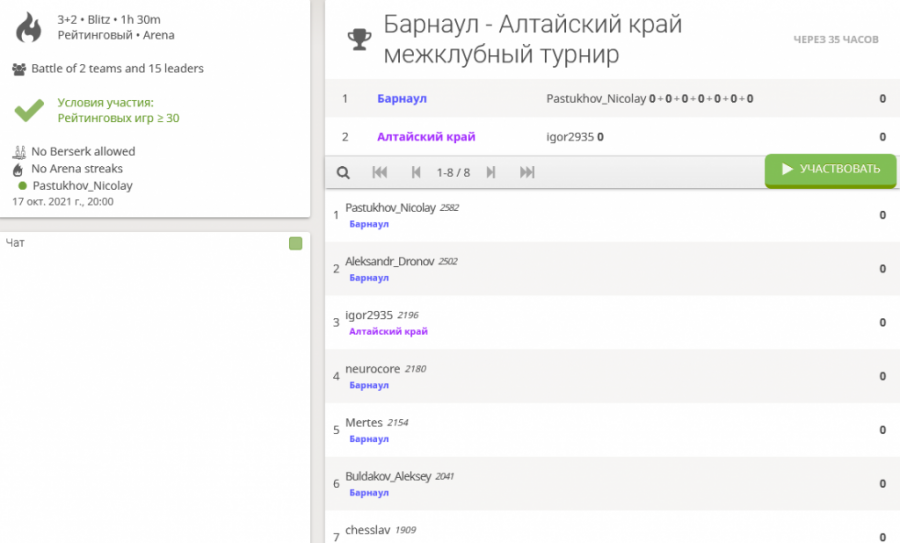Click the green entry conditions checkmark
Screen dimensions: 900x543
click(29, 109)
